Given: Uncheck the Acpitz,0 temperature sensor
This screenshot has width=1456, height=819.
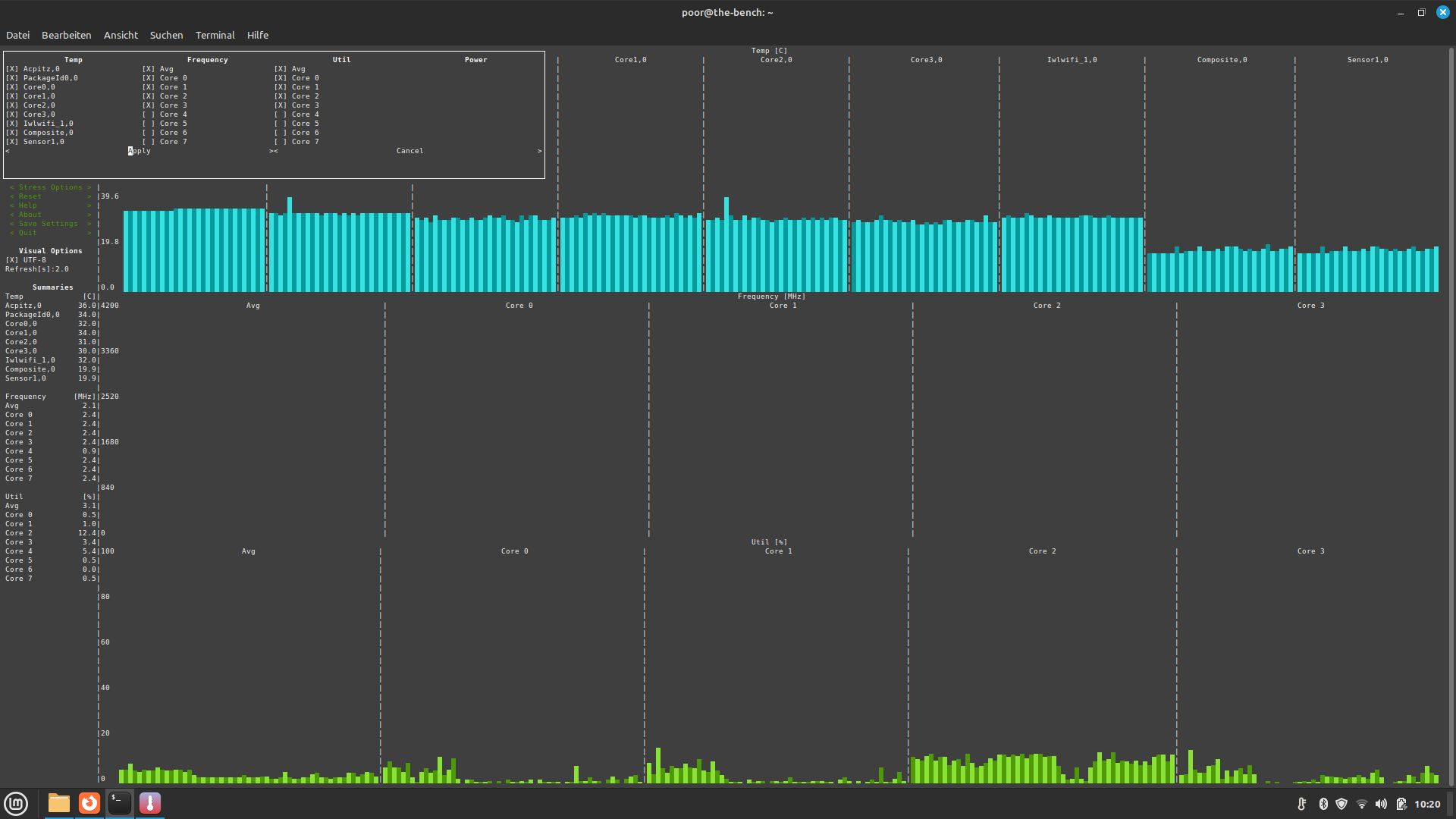Looking at the screenshot, I should 12,69.
